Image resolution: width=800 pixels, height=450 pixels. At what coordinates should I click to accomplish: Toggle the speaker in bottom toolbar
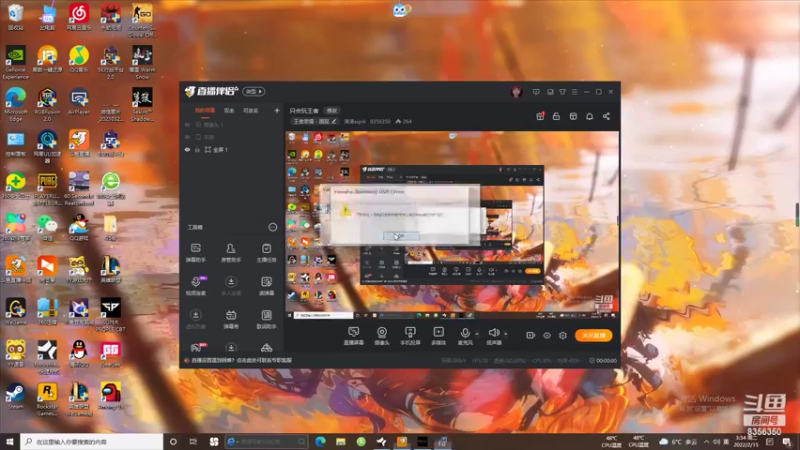point(493,336)
